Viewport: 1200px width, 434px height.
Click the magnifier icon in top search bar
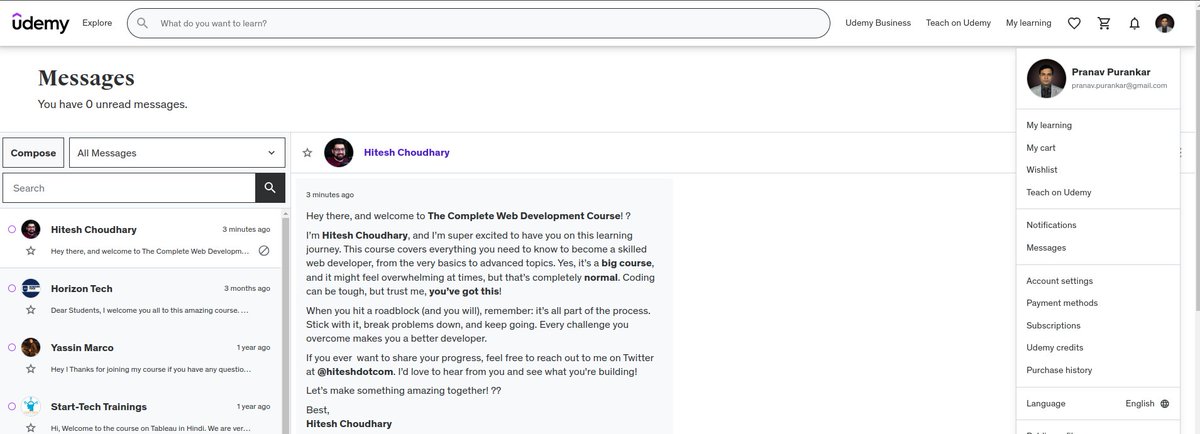[143, 23]
